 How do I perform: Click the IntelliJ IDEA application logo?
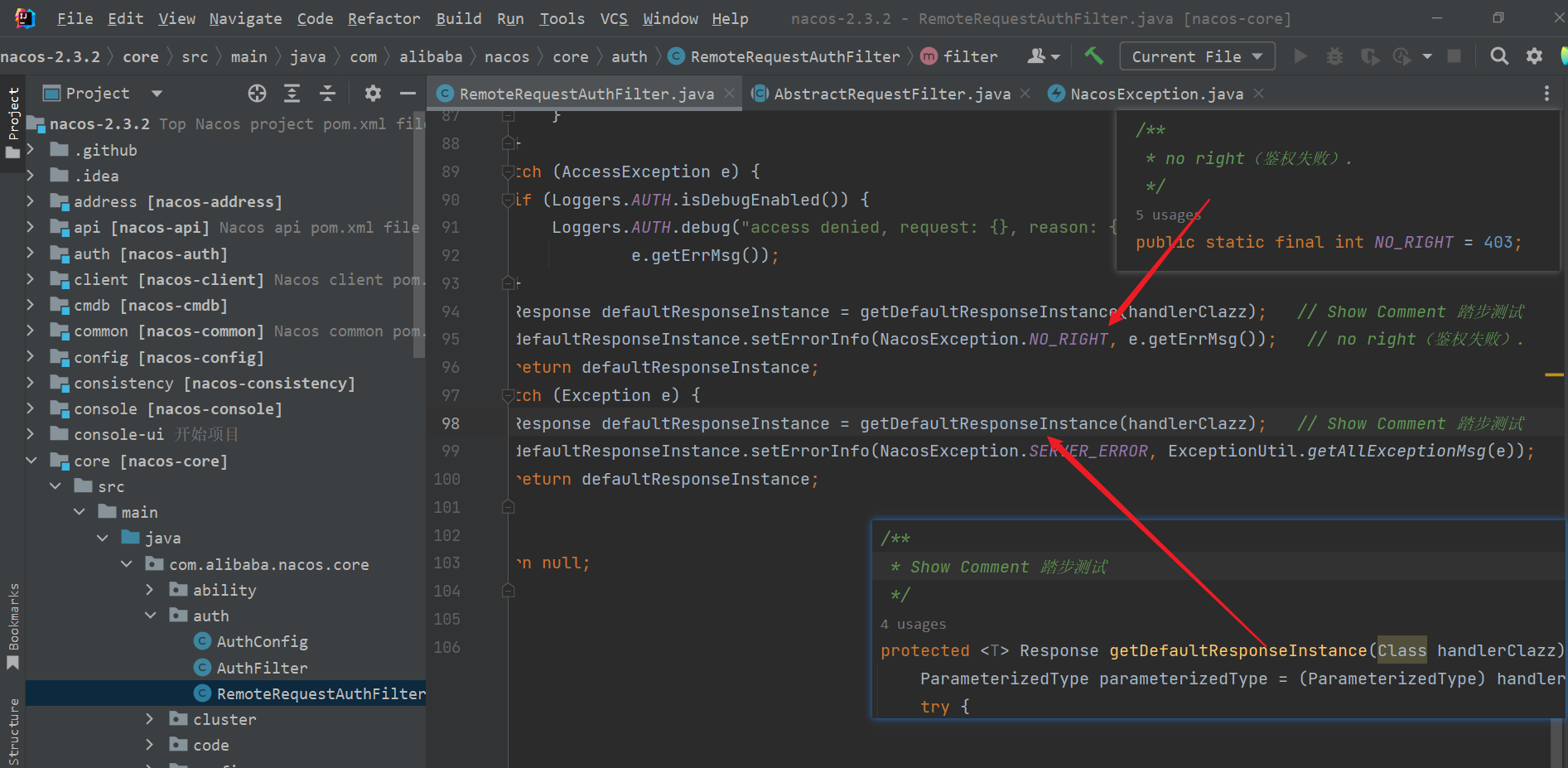pyautogui.click(x=25, y=18)
